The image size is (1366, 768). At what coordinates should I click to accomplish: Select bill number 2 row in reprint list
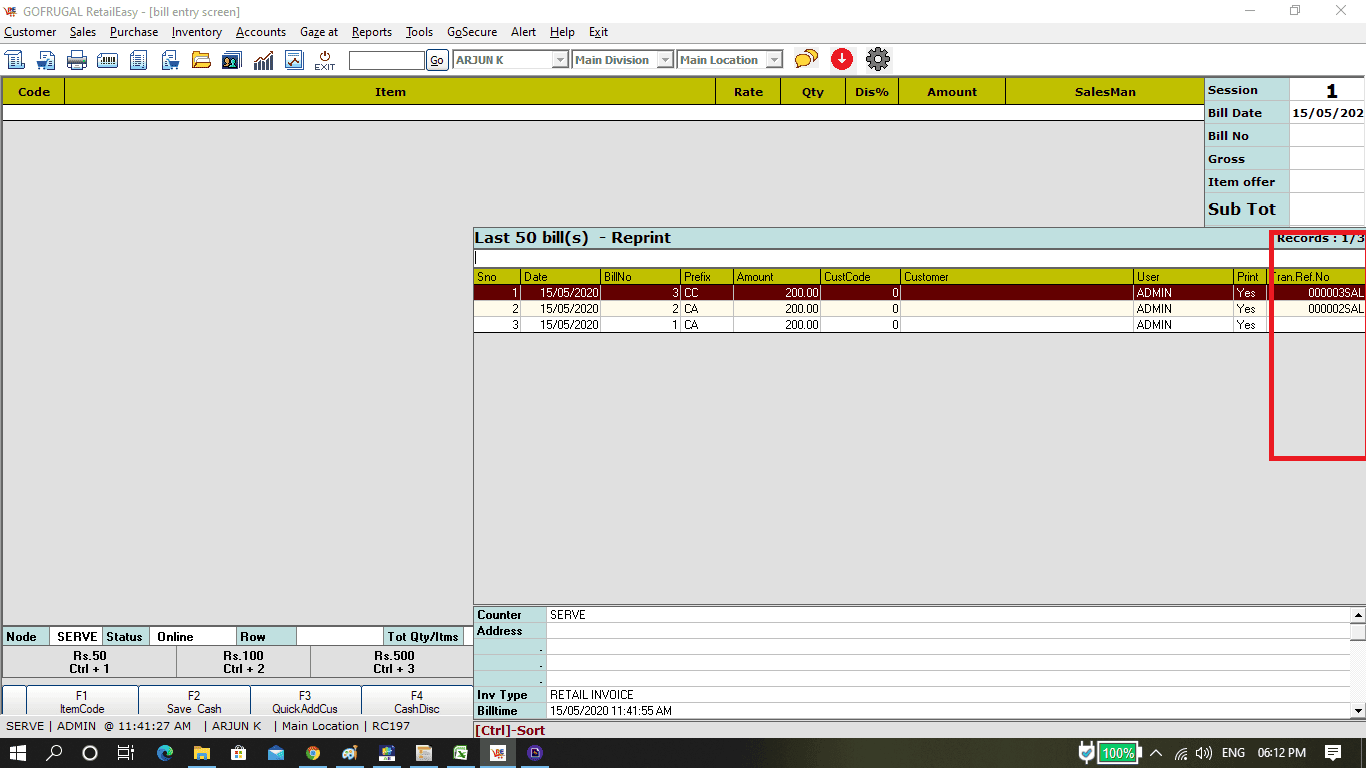(x=919, y=309)
